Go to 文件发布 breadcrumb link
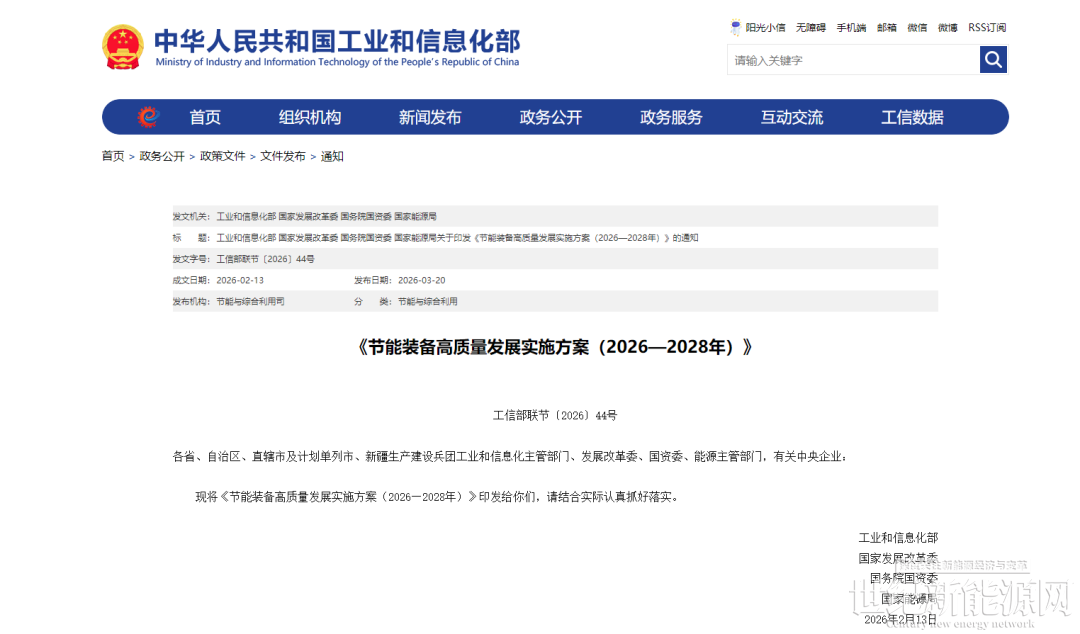 (283, 156)
